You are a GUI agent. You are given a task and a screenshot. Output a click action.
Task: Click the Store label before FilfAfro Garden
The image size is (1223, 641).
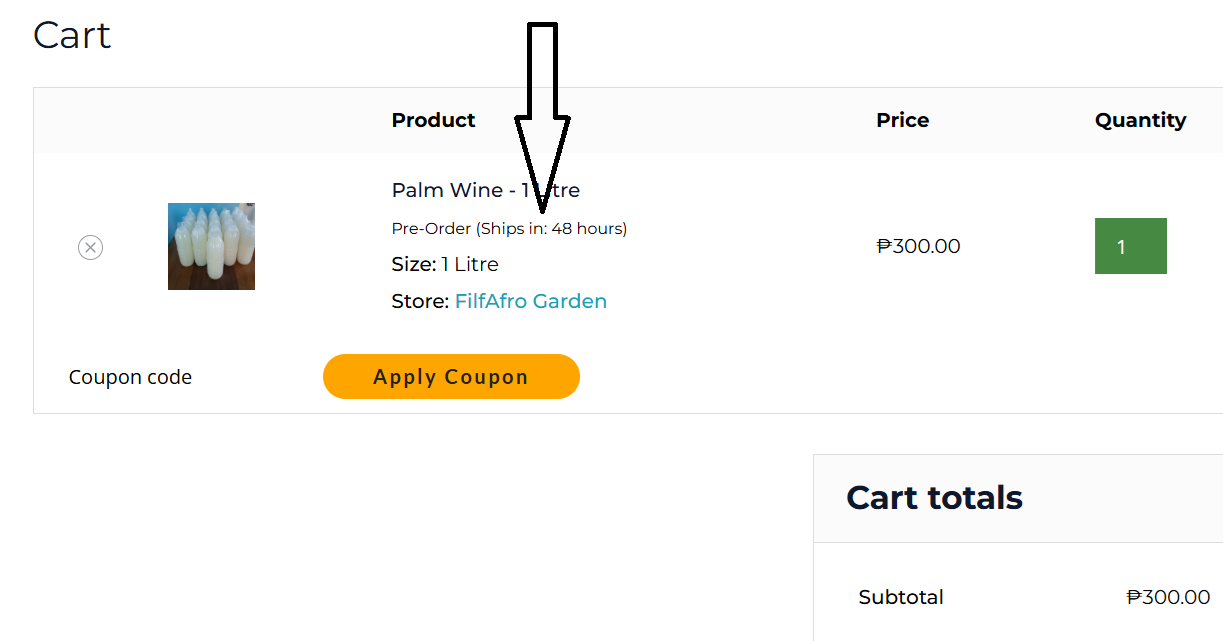[420, 301]
